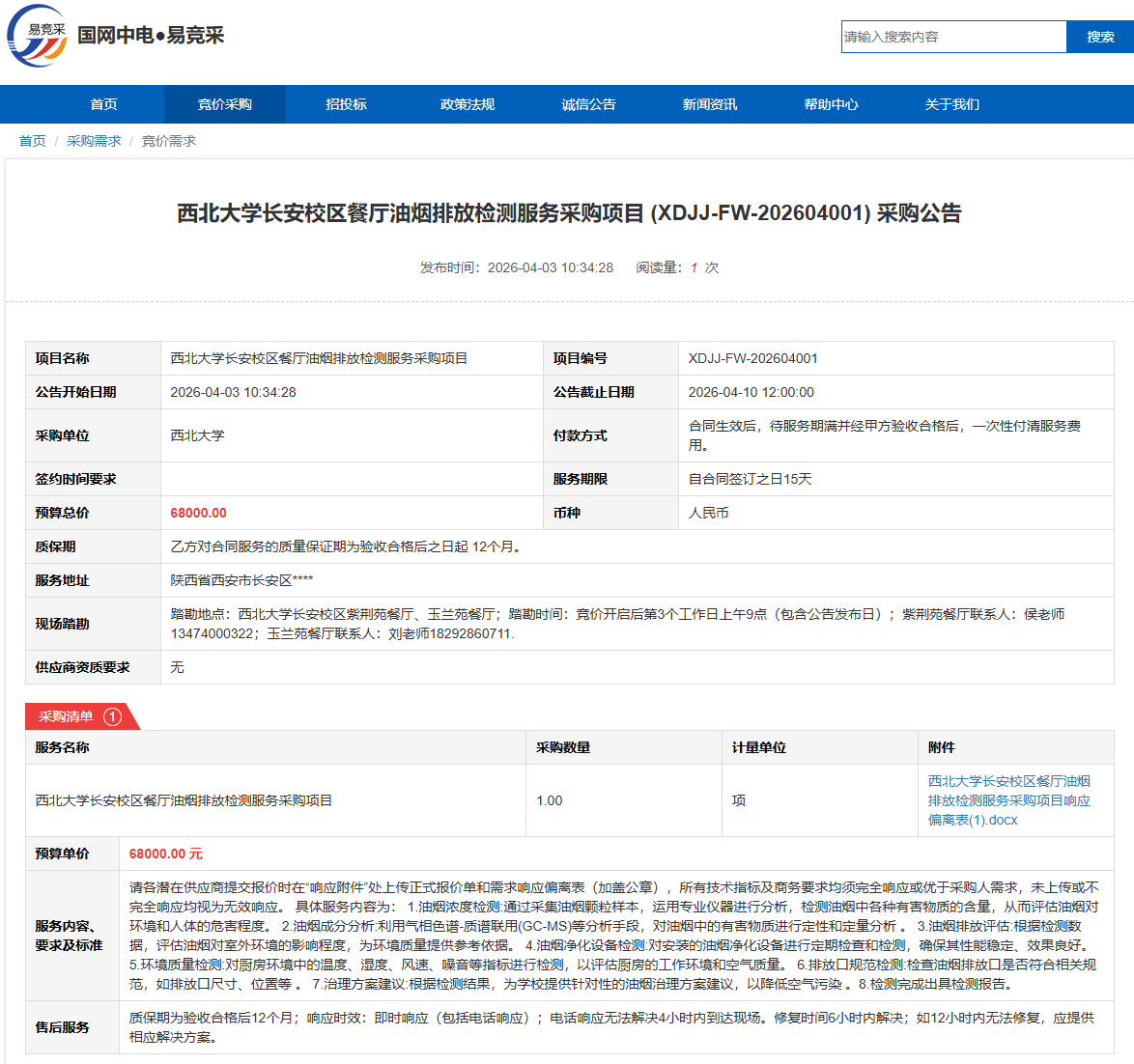The height and width of the screenshot is (1064, 1134).
Task: Click the 首页 breadcrumb link
Action: (x=32, y=141)
